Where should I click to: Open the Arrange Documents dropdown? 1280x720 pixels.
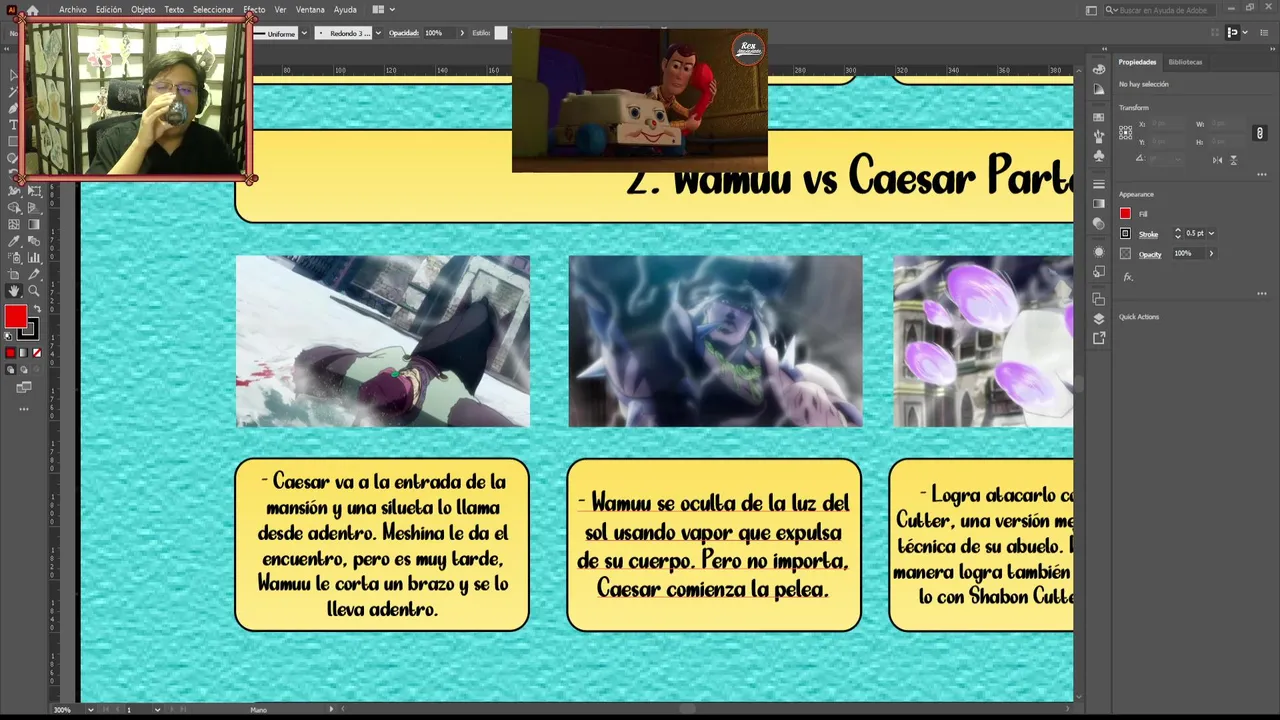pyautogui.click(x=382, y=9)
